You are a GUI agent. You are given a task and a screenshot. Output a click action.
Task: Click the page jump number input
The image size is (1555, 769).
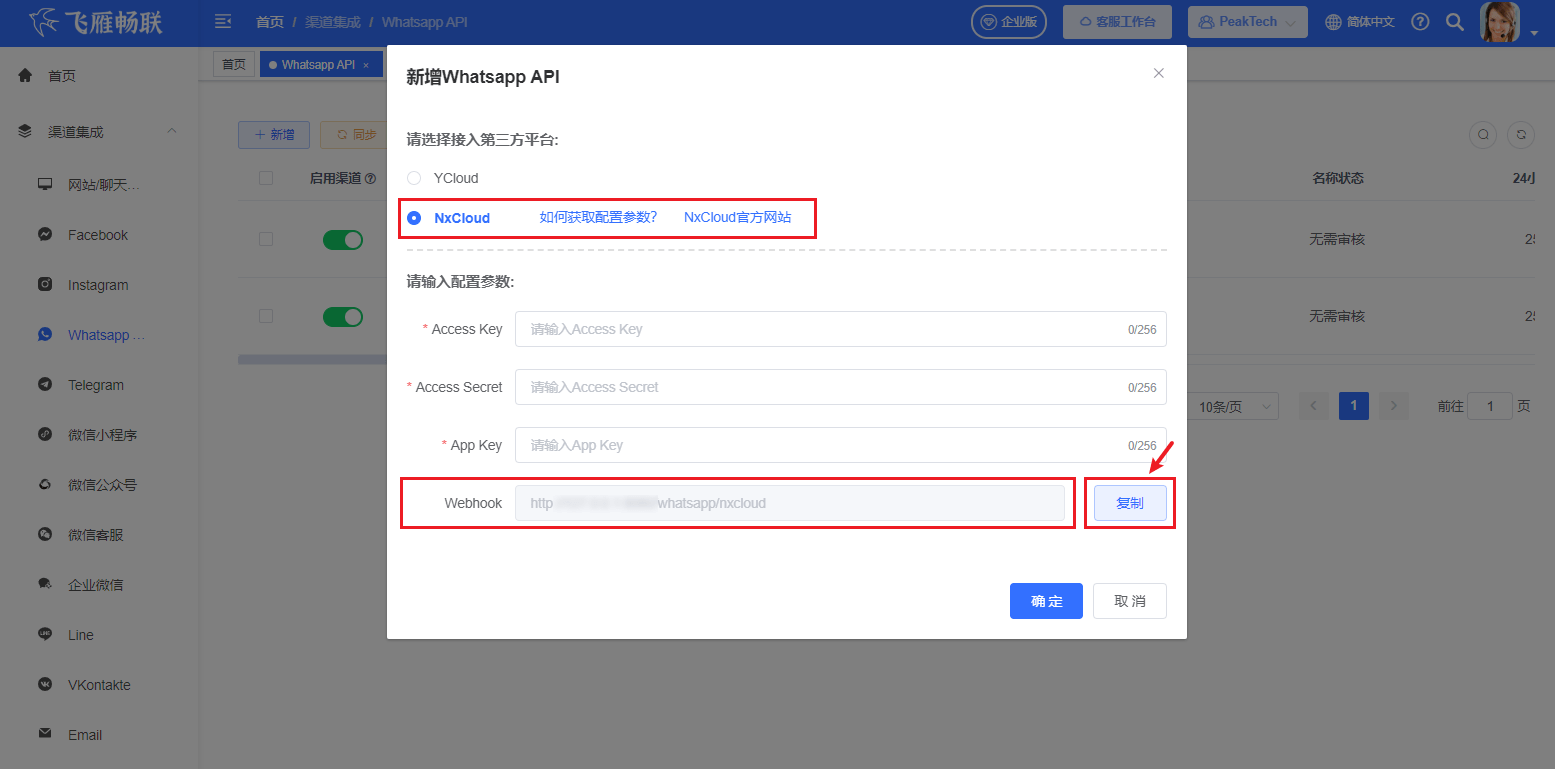1491,406
